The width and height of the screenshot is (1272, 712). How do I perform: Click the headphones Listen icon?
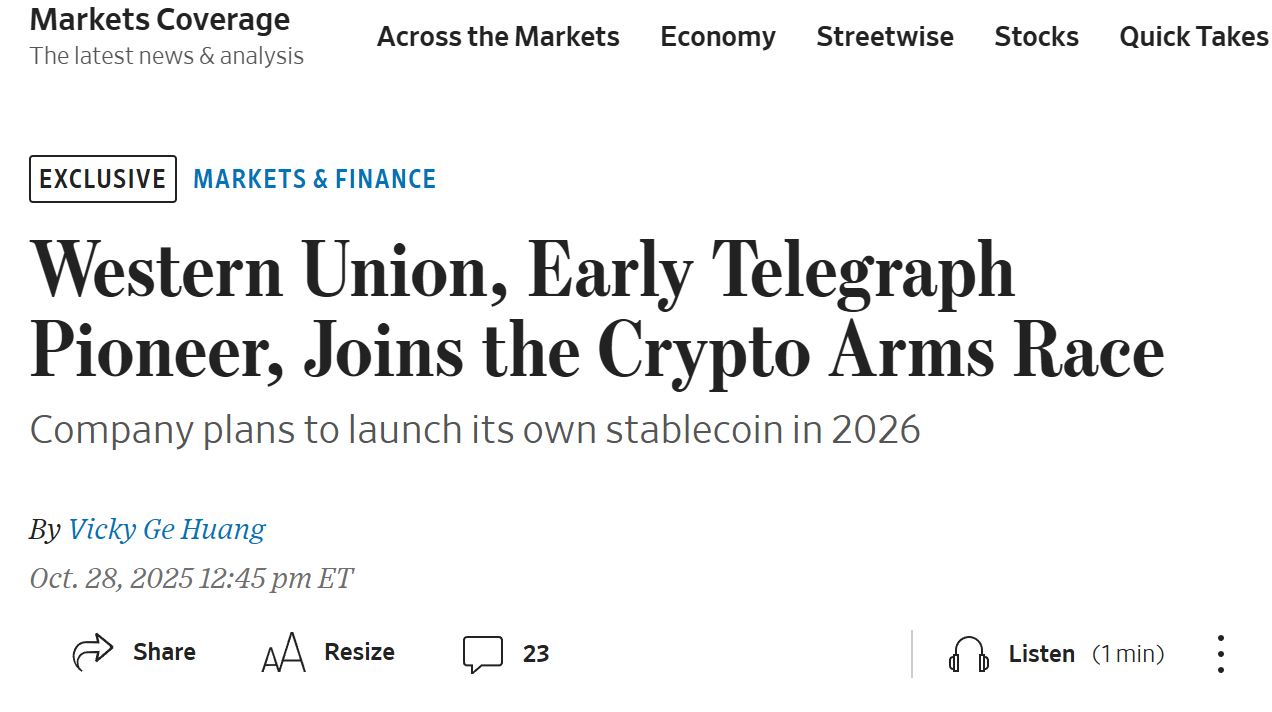[968, 654]
